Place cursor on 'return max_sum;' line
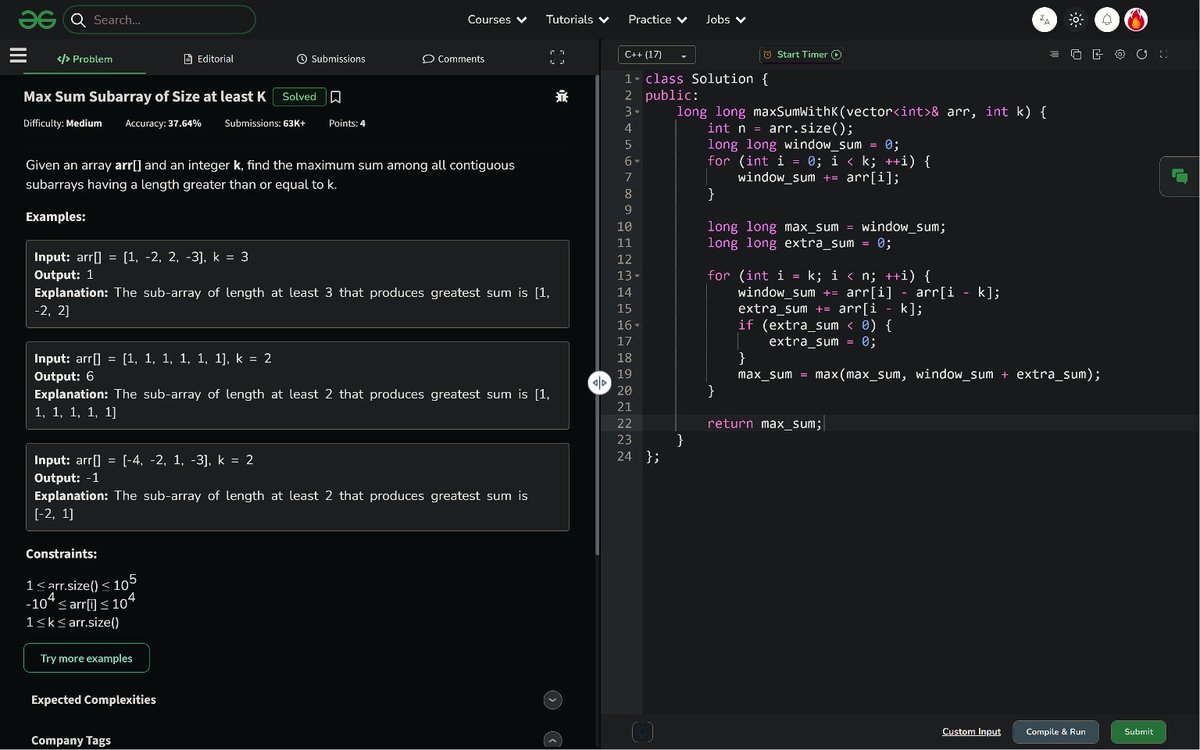The image size is (1200, 750). 764,424
